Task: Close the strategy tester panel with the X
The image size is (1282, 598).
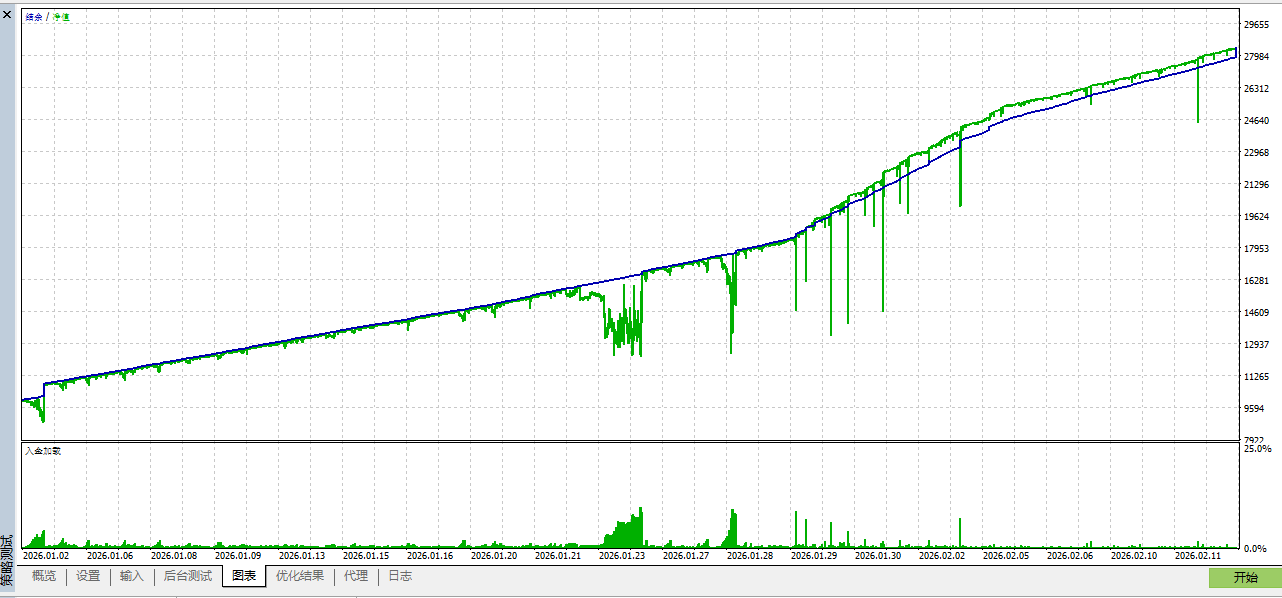Action: coord(7,14)
